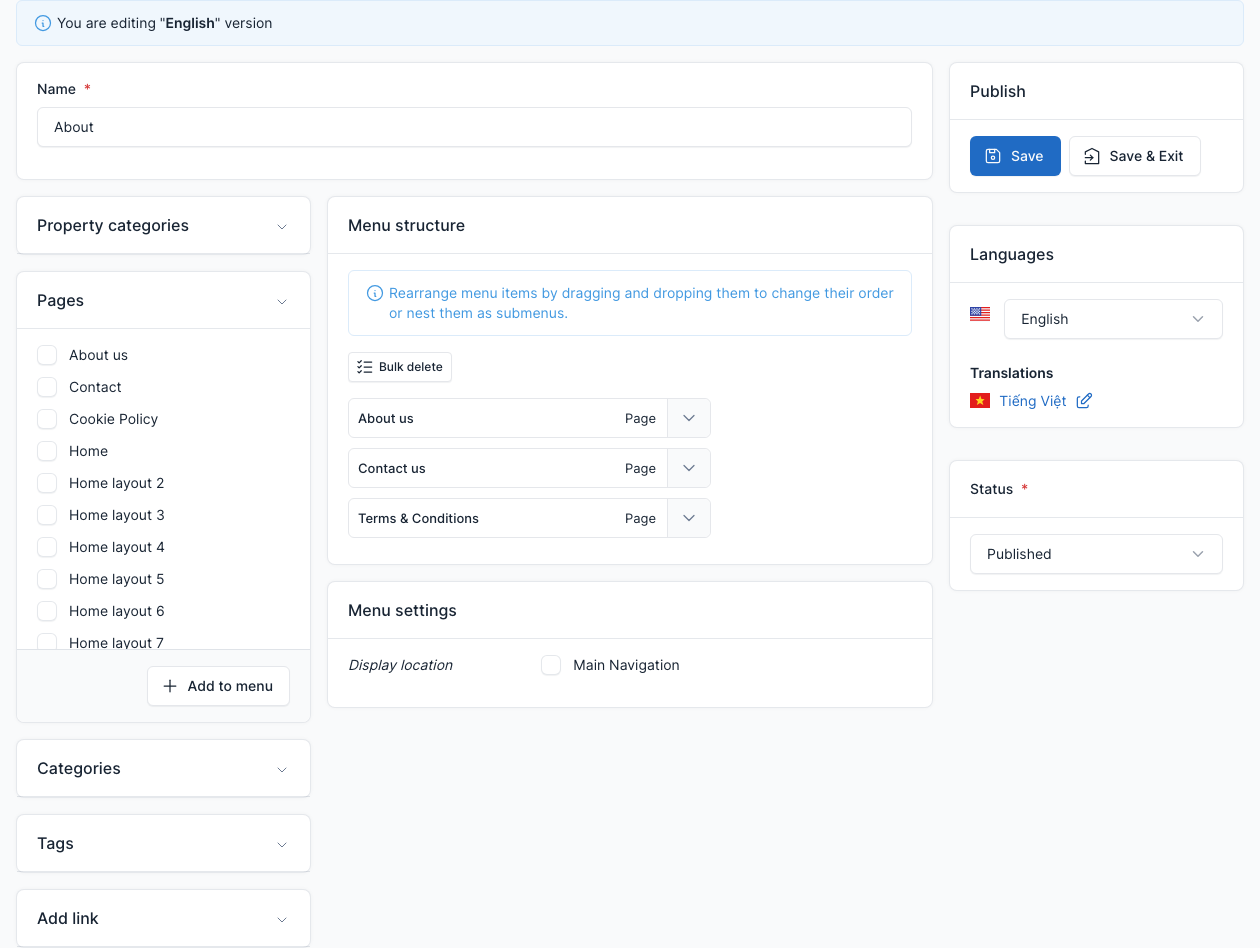Image resolution: width=1260 pixels, height=948 pixels.
Task: Click the exit icon on Save & Exit
Action: point(1092,156)
